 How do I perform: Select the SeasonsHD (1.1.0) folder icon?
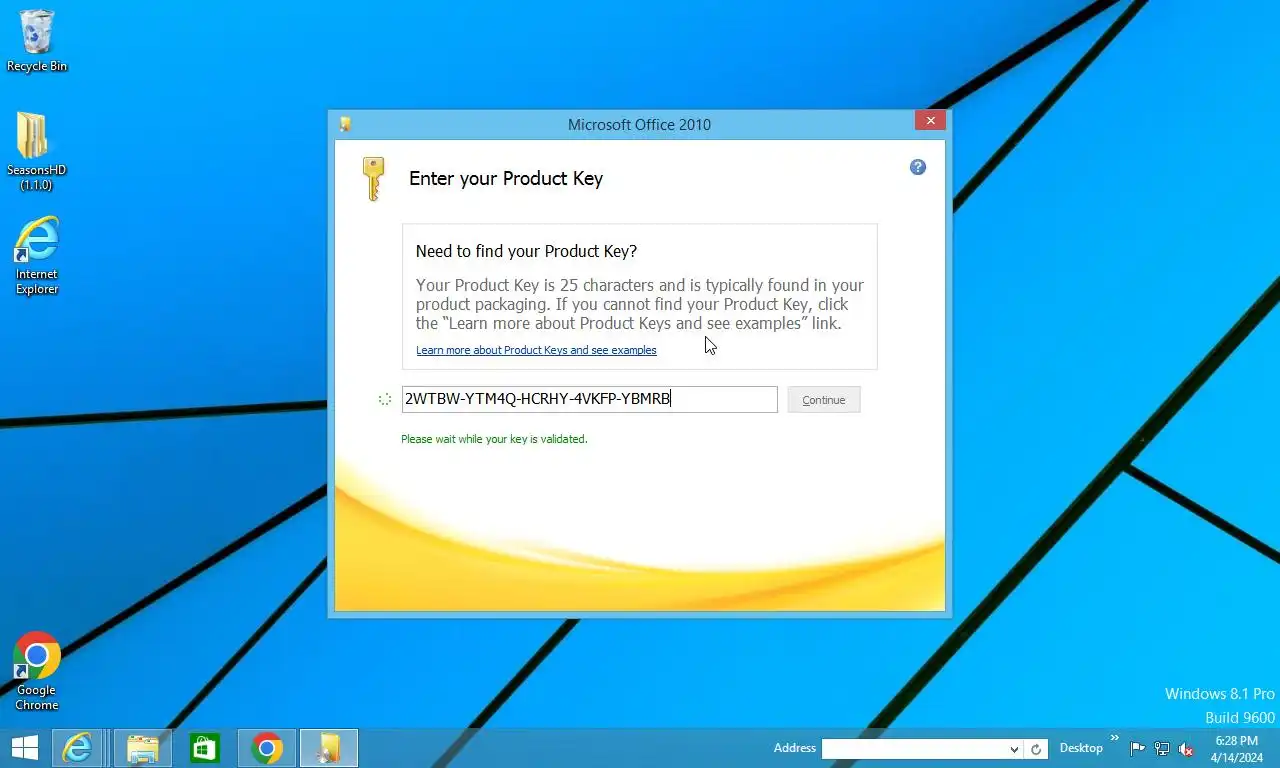point(37,151)
